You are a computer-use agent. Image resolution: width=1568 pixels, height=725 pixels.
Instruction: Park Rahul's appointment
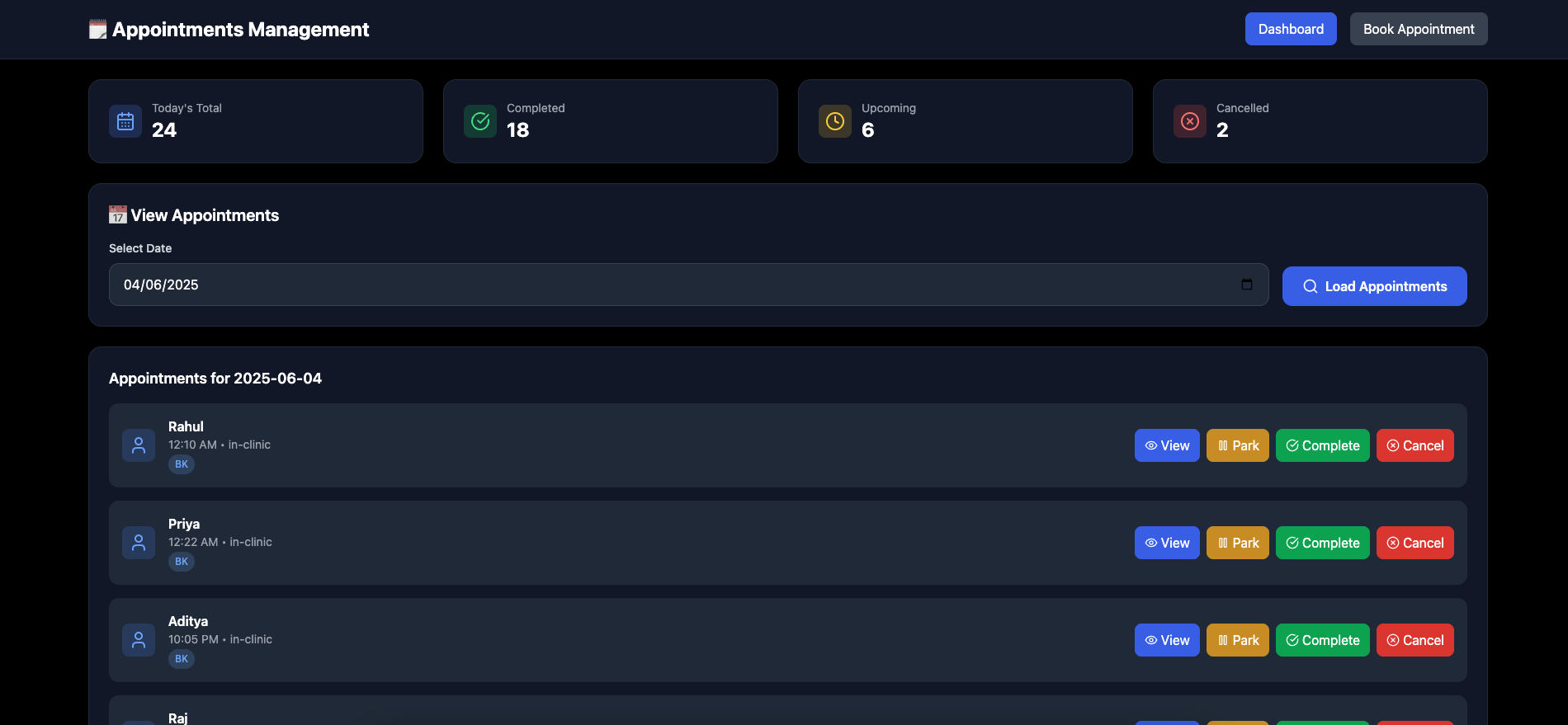point(1238,445)
